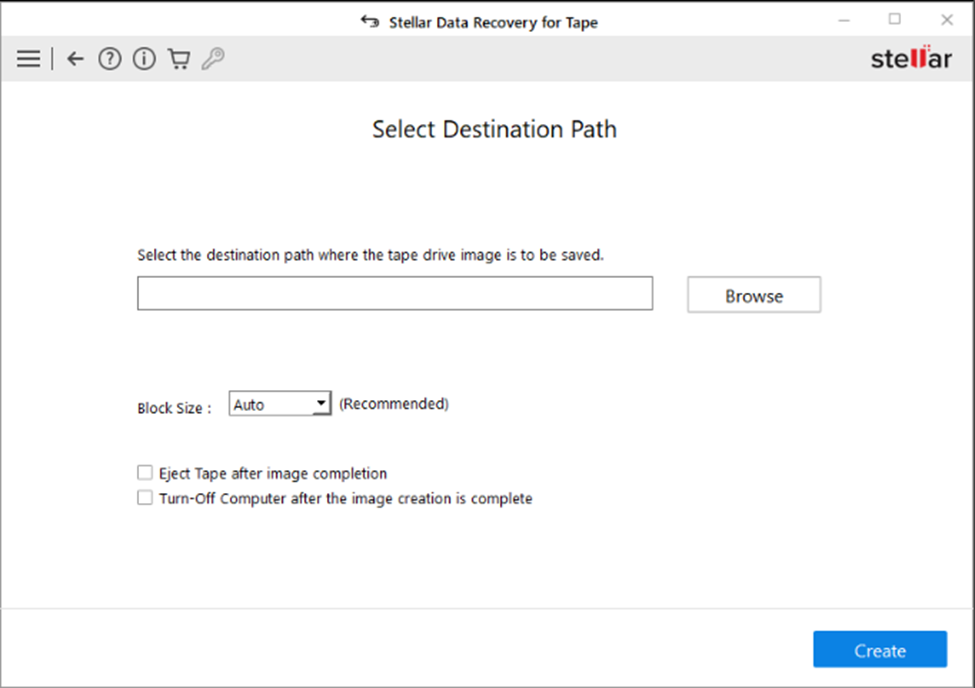The image size is (975, 688).
Task: Tick the Turn-Off Computer checkbox
Action: (x=145, y=498)
